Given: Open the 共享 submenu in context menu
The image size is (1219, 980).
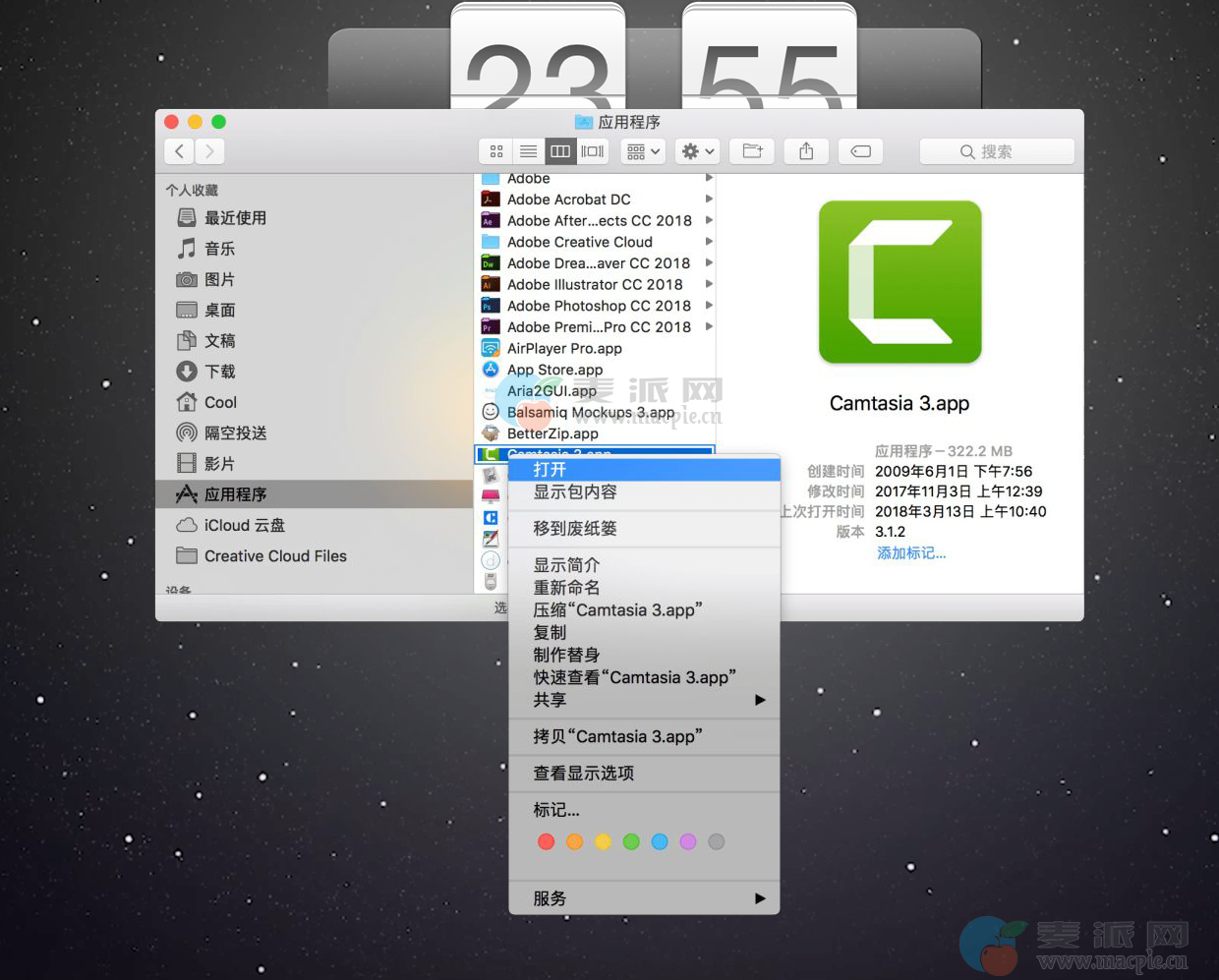Looking at the screenshot, I should (x=644, y=700).
